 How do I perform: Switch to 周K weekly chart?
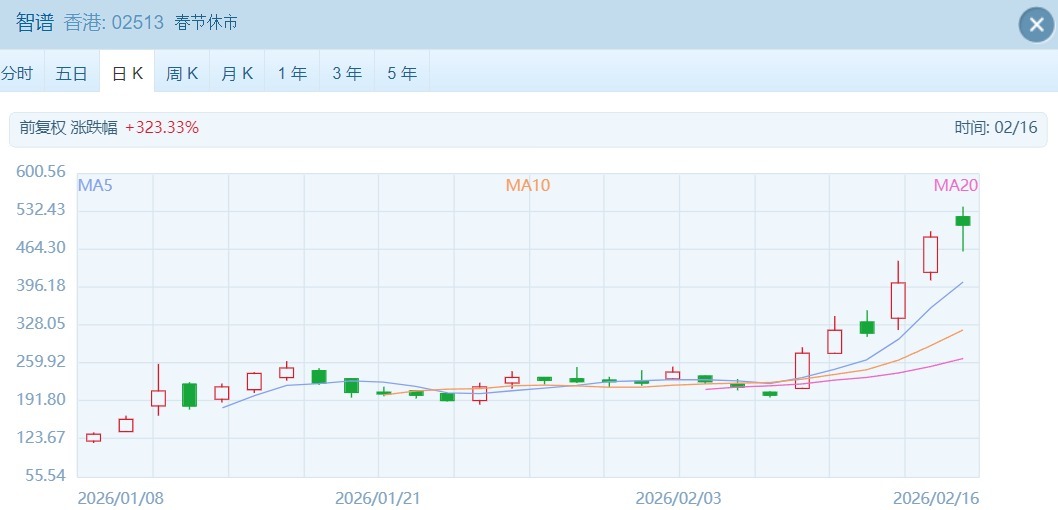182,73
